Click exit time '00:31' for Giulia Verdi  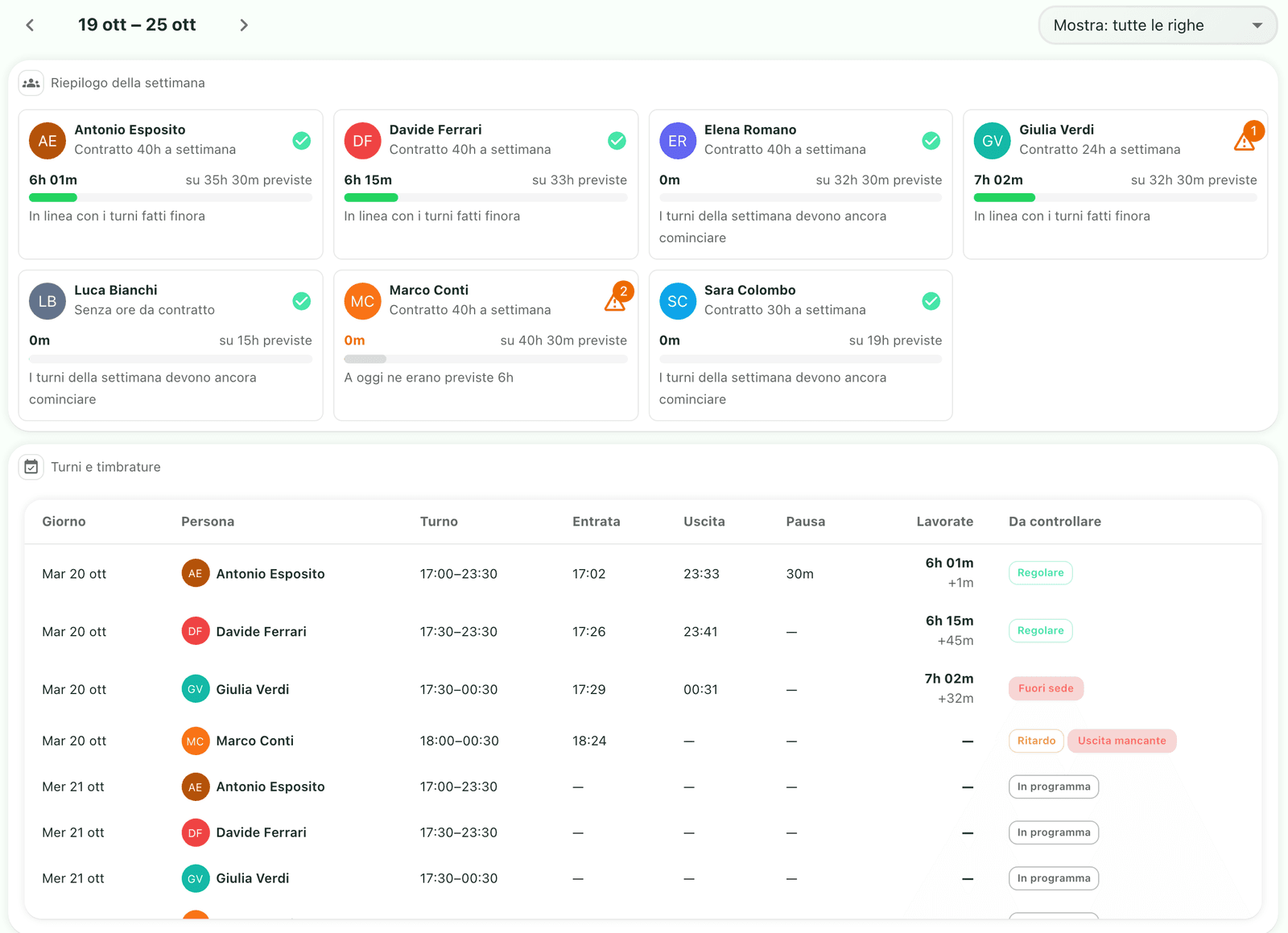[x=700, y=690]
